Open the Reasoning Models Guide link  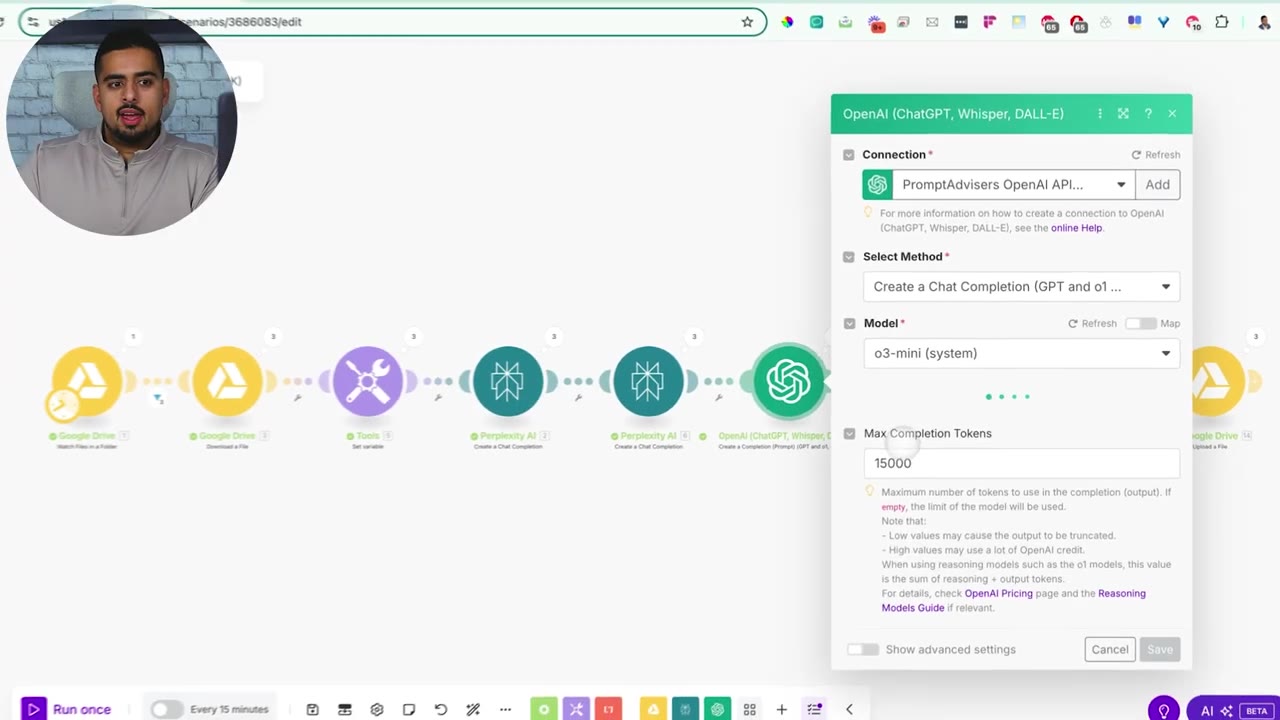point(1013,600)
